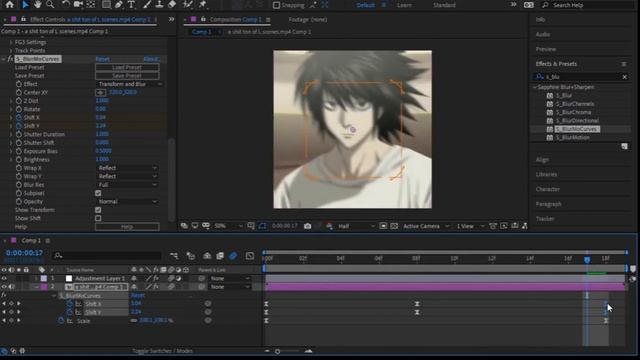Open the Opacity Normal dropdown

click(127, 201)
